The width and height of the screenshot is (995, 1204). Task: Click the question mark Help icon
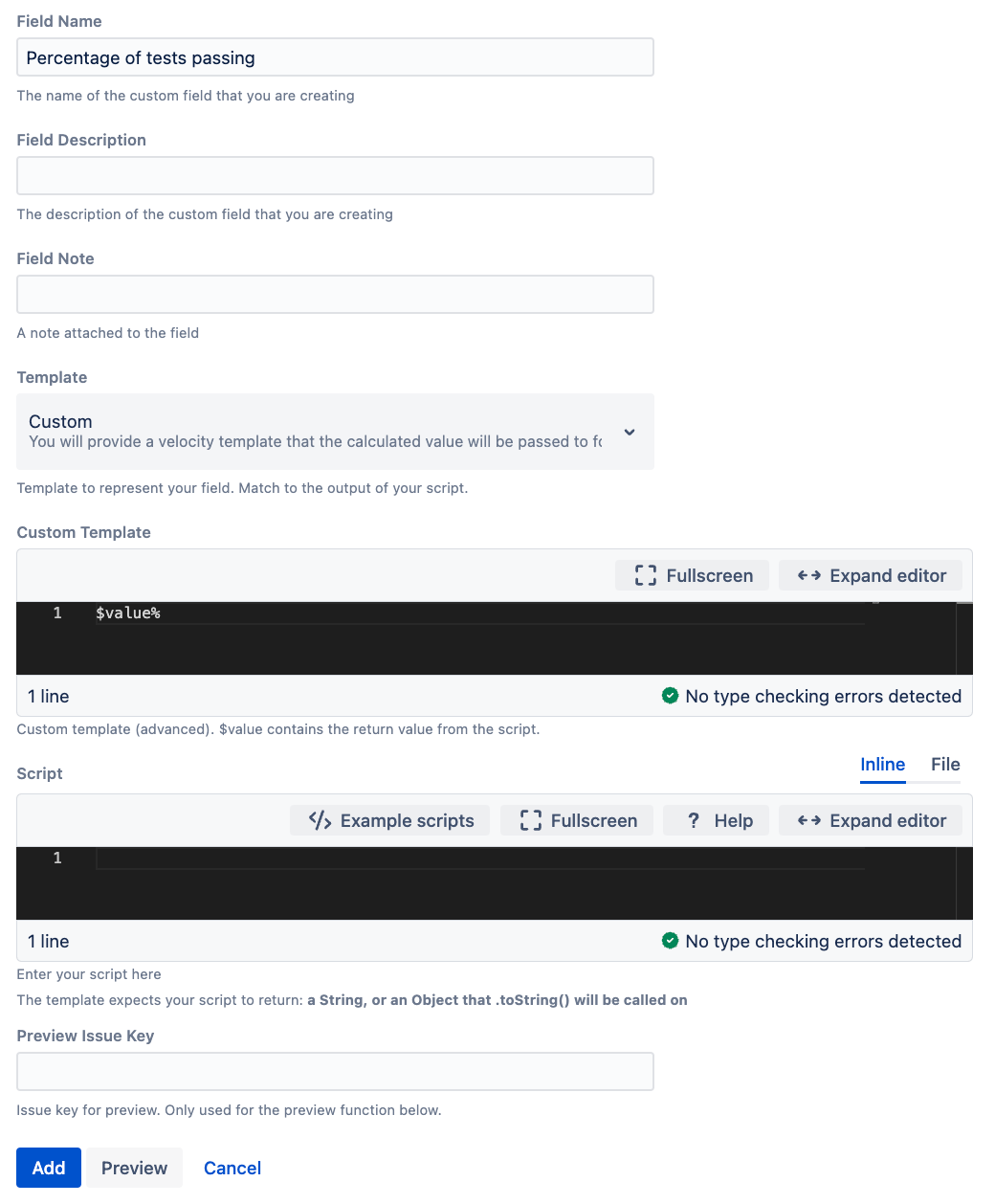[x=694, y=820]
